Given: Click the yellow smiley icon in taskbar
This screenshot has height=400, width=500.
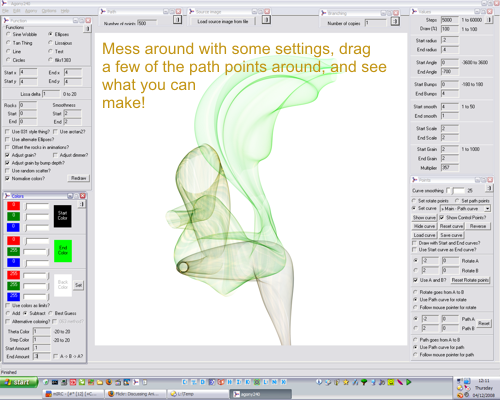Looking at the screenshot, I should coord(391,382).
